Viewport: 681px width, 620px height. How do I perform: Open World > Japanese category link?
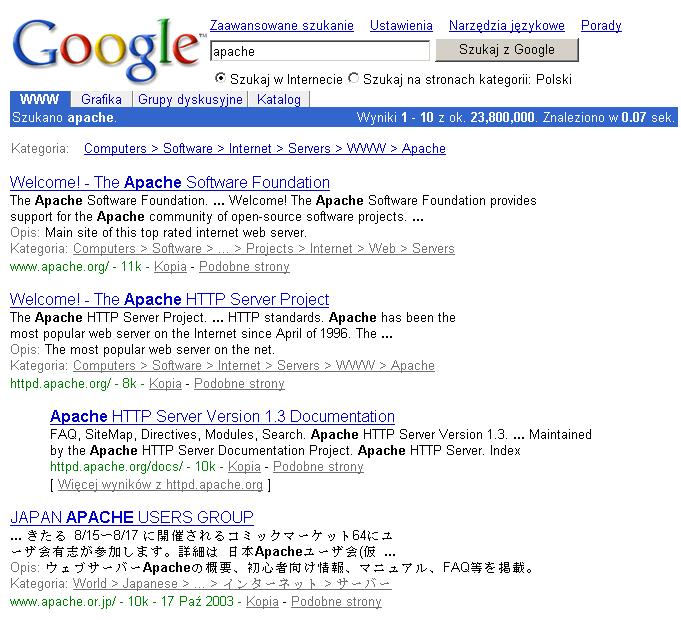coord(232,583)
